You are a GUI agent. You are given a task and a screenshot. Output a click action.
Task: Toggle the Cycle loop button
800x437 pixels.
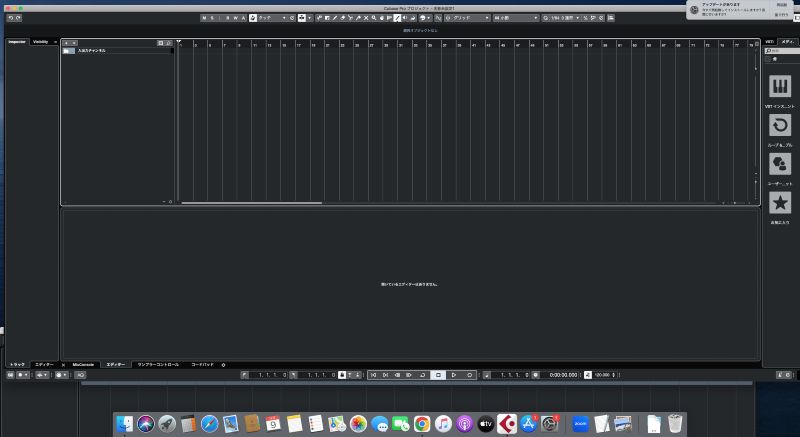tap(422, 375)
